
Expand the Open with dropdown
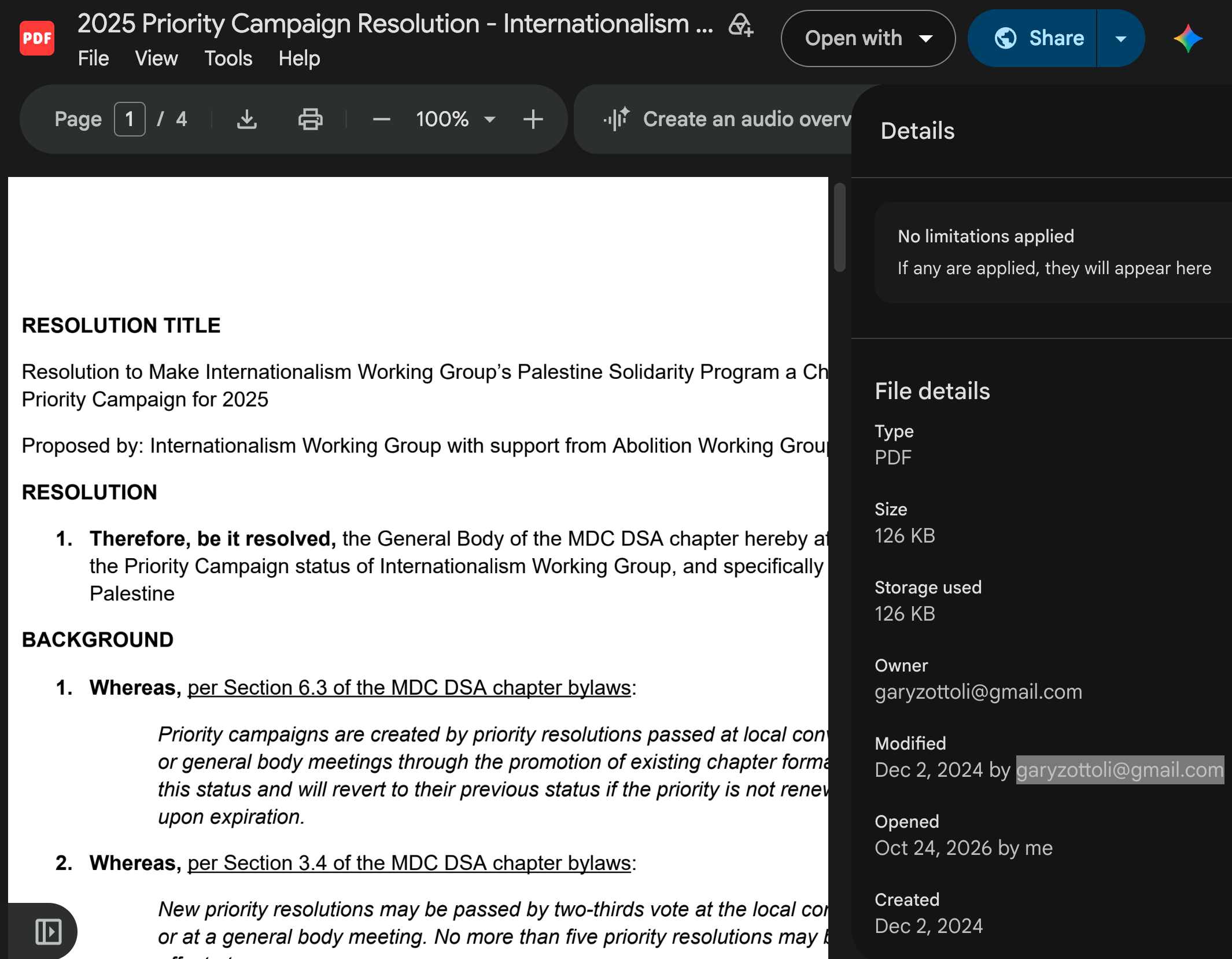point(868,38)
